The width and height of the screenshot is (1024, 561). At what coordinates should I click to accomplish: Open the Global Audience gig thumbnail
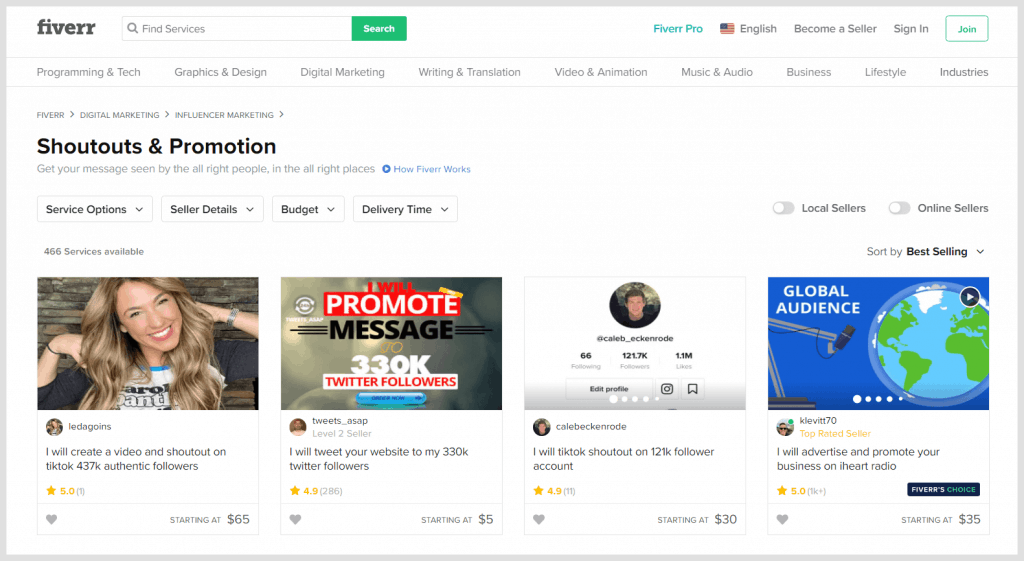878,344
